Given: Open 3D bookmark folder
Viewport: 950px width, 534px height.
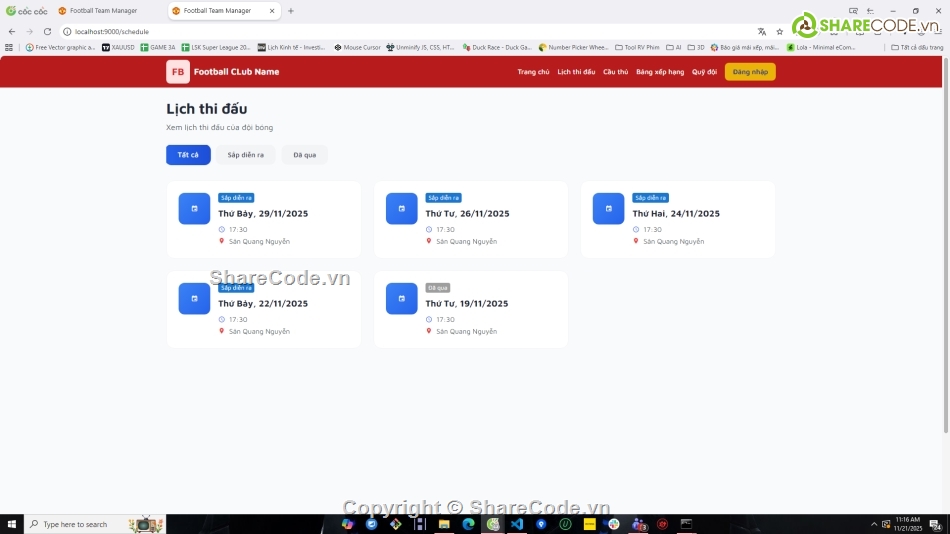Looking at the screenshot, I should click(x=696, y=47).
